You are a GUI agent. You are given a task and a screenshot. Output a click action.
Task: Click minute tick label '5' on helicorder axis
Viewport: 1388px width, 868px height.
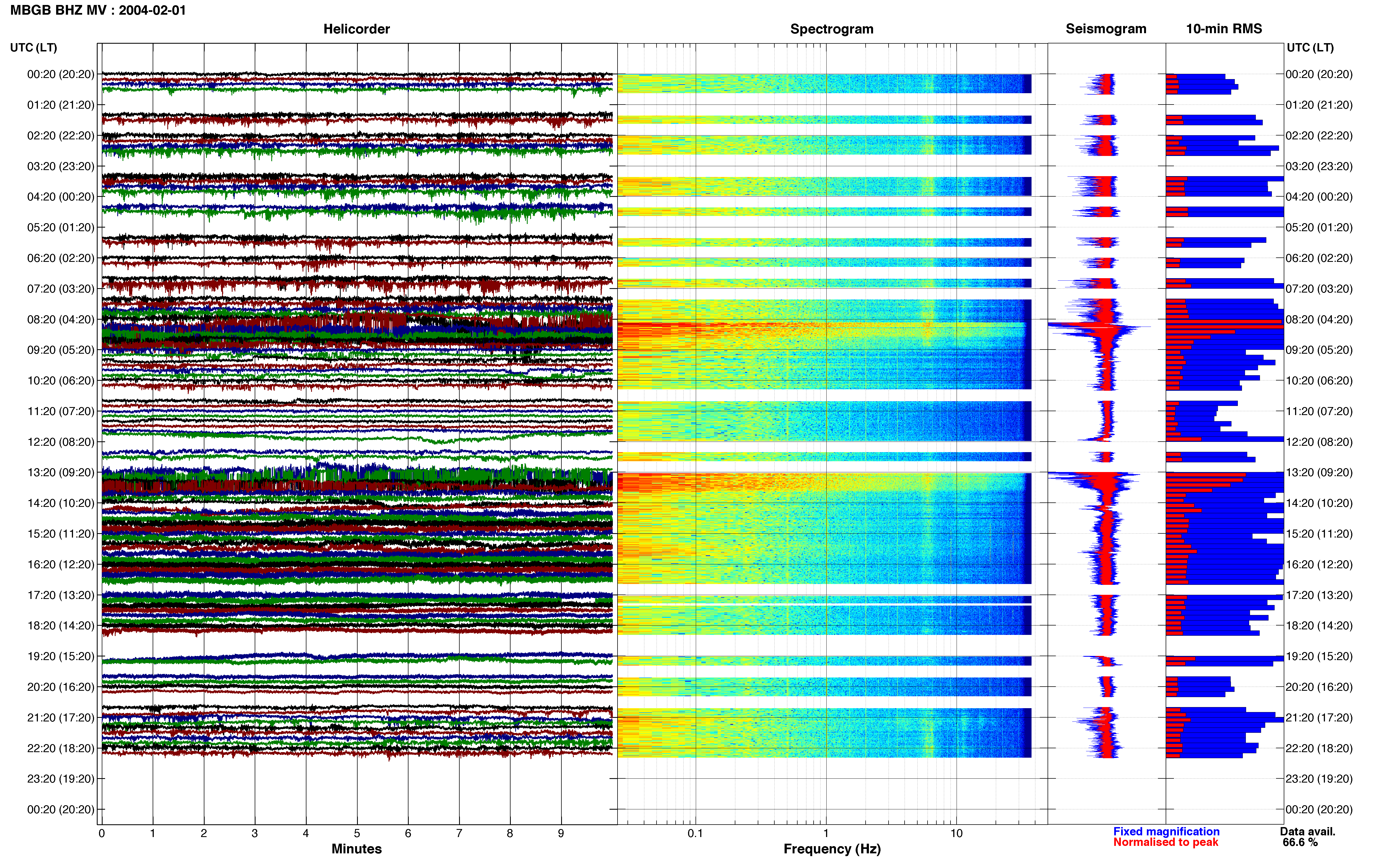click(x=357, y=833)
